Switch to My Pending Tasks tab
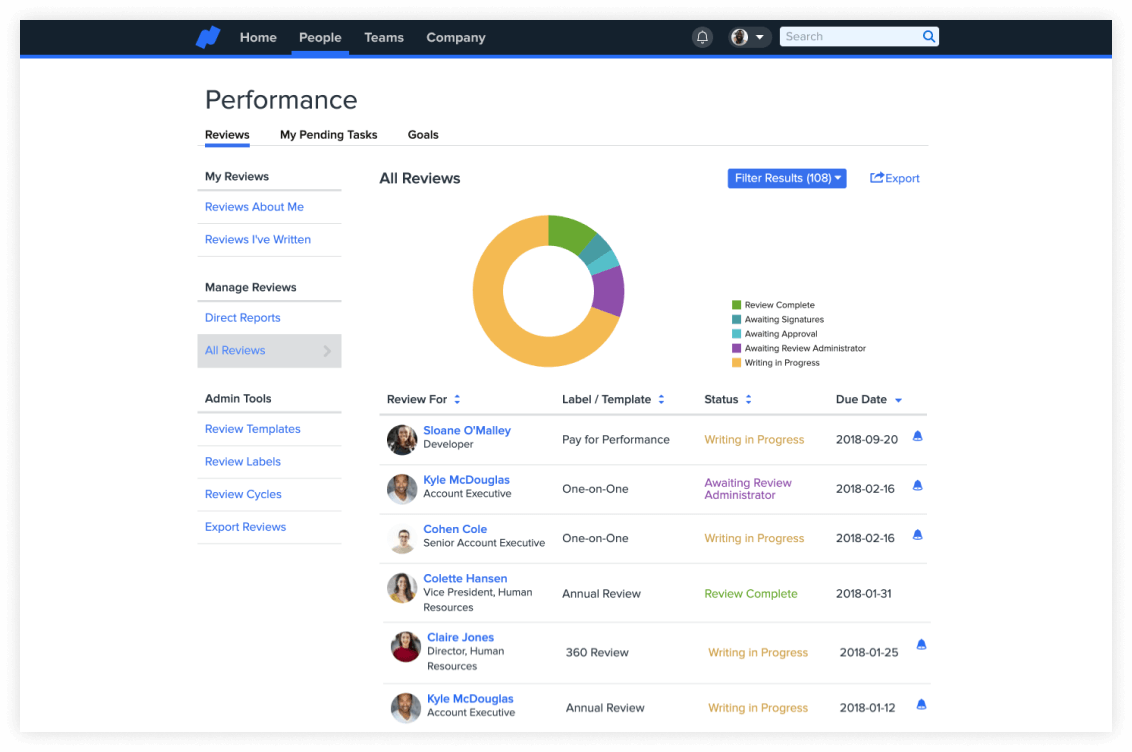Viewport: 1132px width, 752px height. coord(328,135)
